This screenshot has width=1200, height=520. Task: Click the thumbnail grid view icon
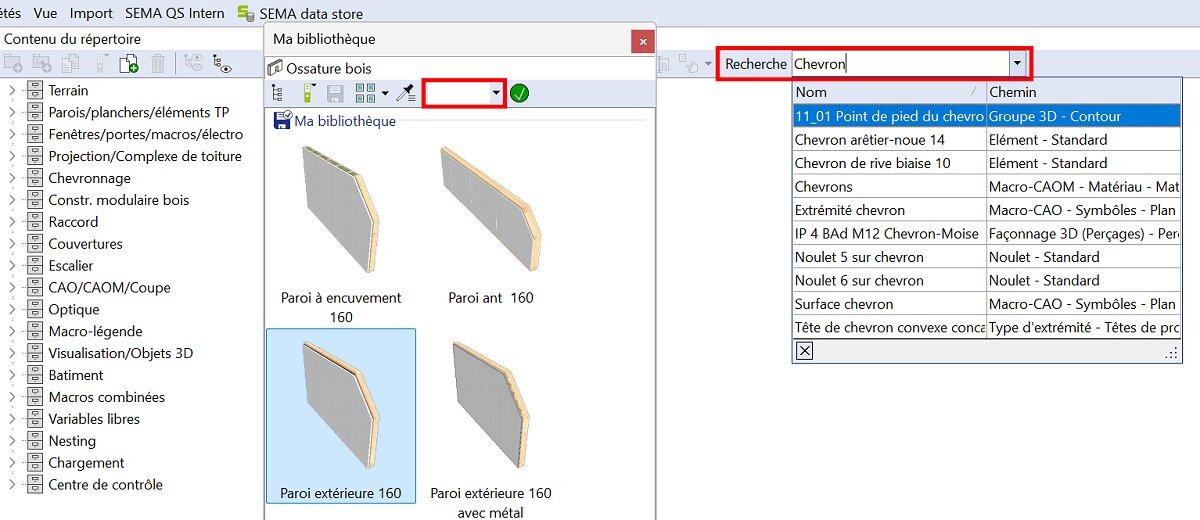[364, 93]
